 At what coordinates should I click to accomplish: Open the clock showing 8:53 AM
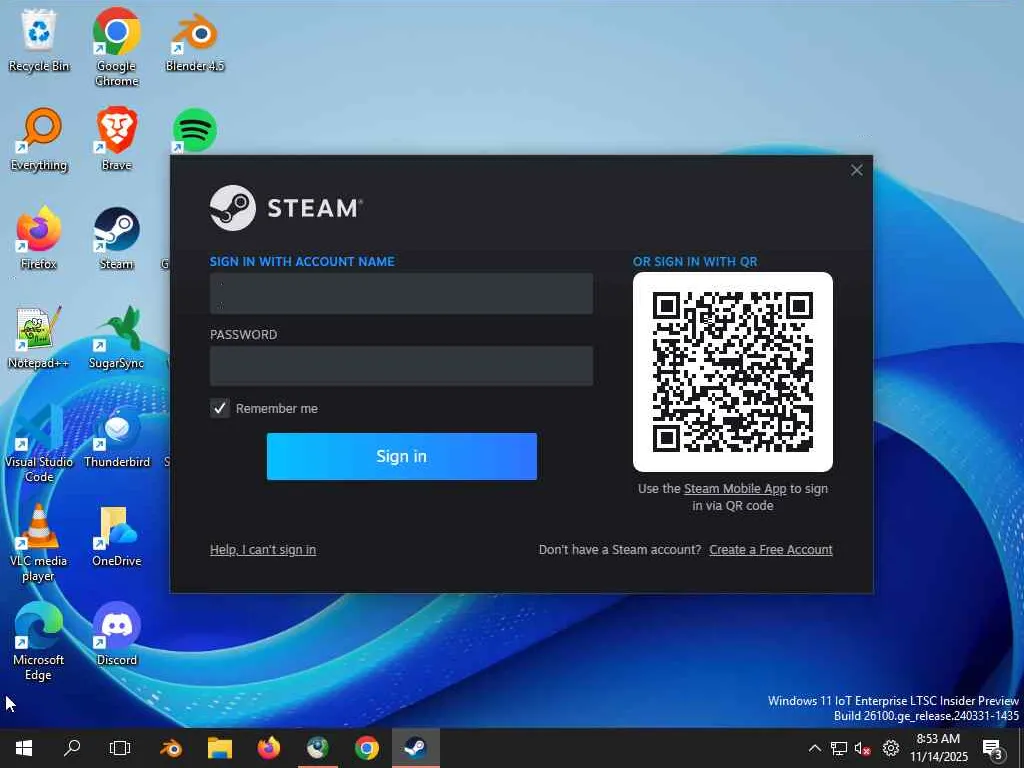tap(939, 748)
